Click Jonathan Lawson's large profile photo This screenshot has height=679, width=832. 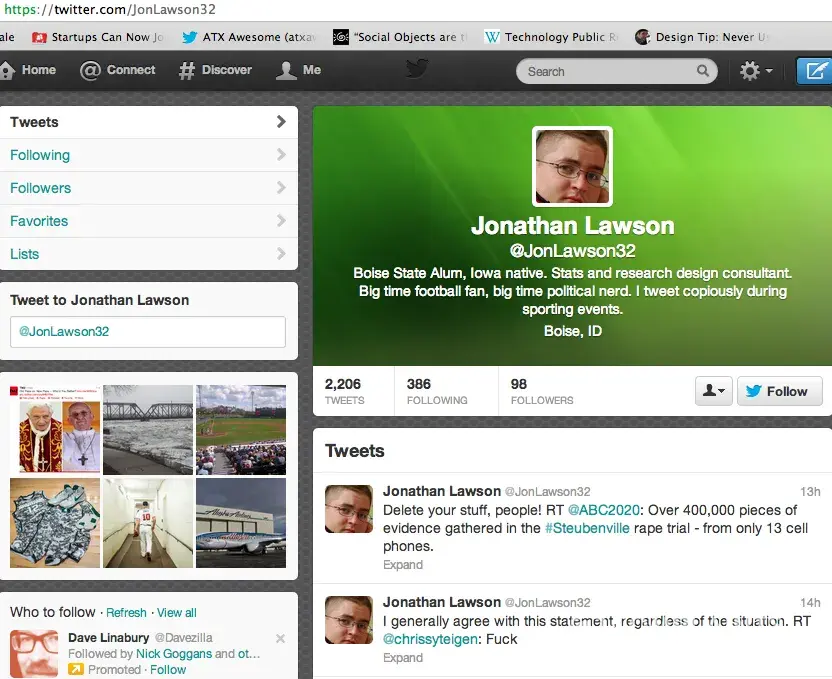pos(572,167)
